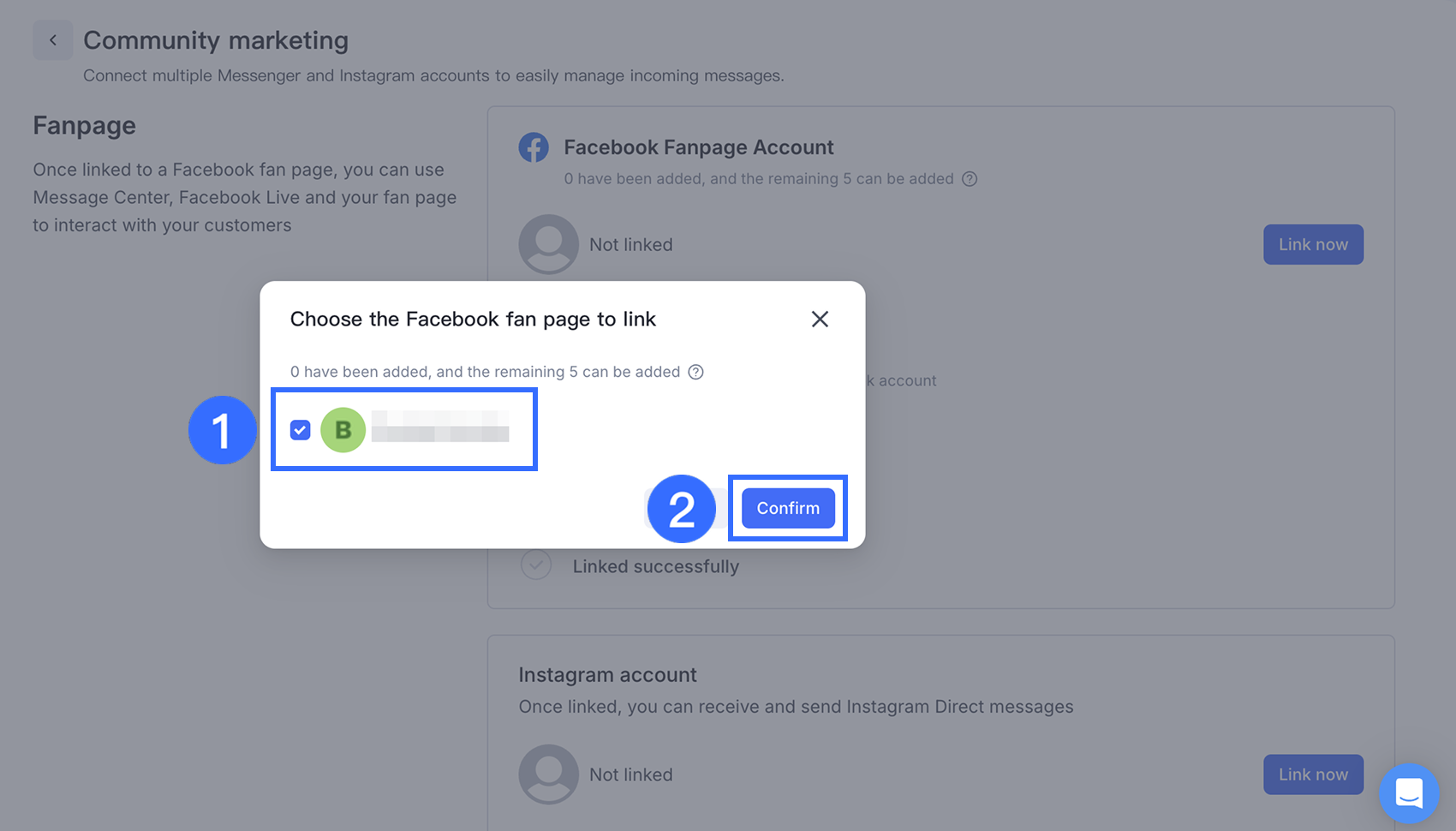Open help icon beside Fanpage Account count
1456x831 pixels.
click(970, 179)
